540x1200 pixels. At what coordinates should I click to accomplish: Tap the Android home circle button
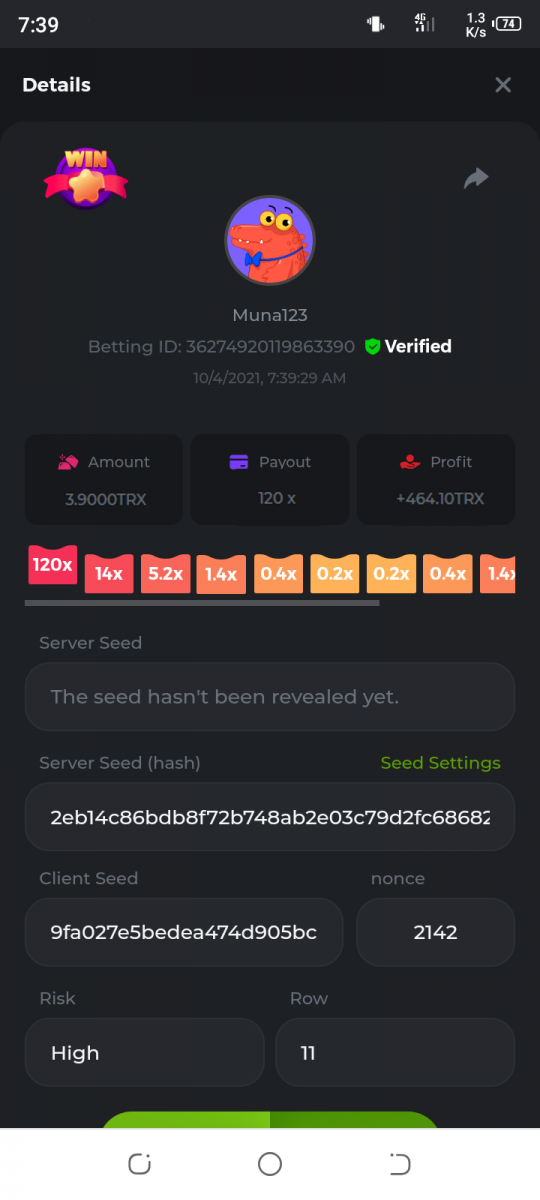click(270, 1164)
